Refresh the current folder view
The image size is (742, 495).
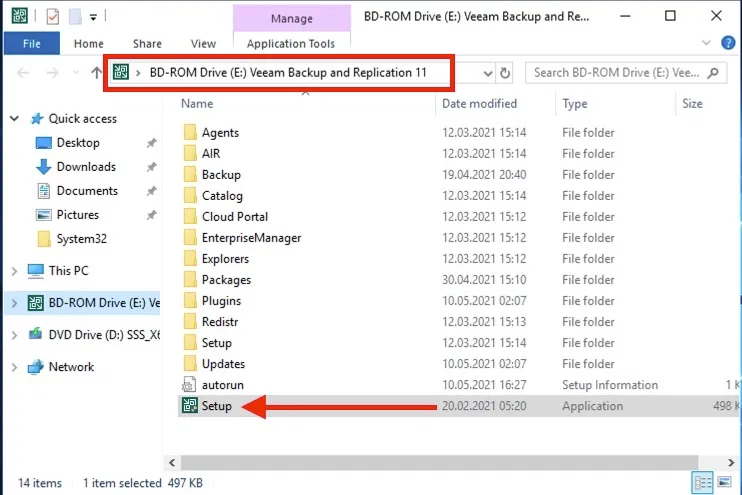pyautogui.click(x=505, y=73)
